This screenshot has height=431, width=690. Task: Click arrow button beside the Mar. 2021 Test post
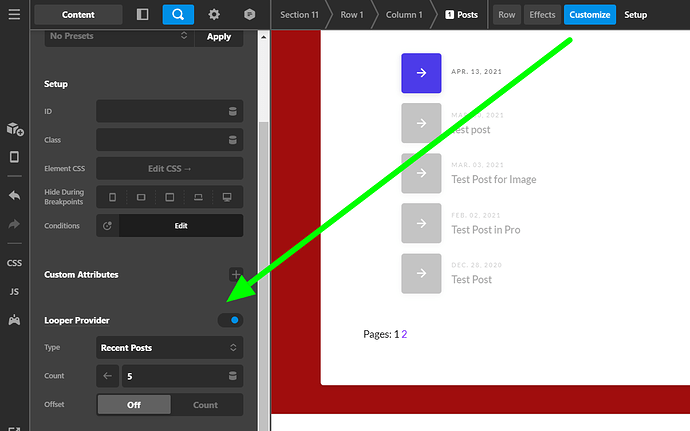point(421,123)
